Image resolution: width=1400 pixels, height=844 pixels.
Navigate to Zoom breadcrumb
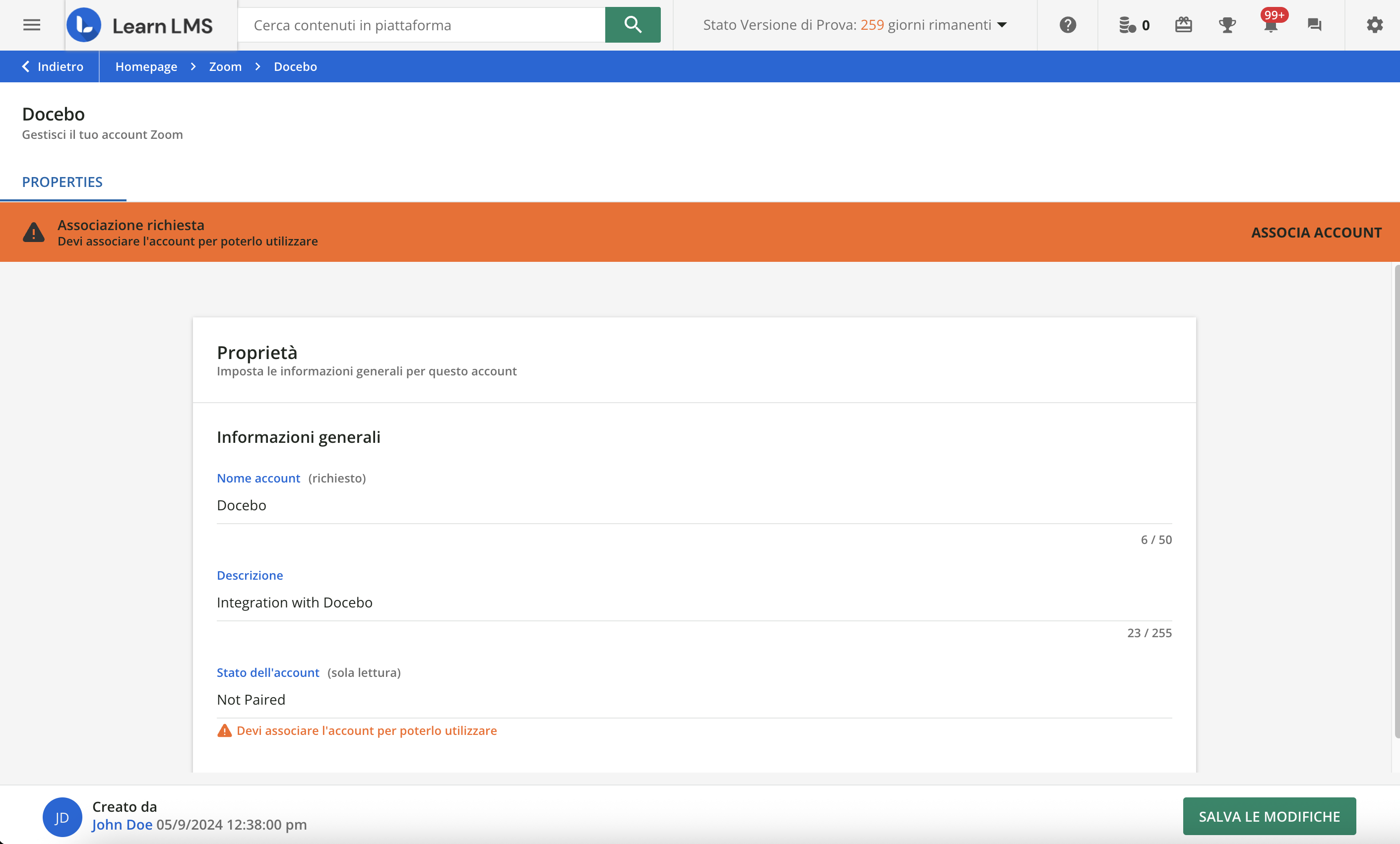point(225,66)
